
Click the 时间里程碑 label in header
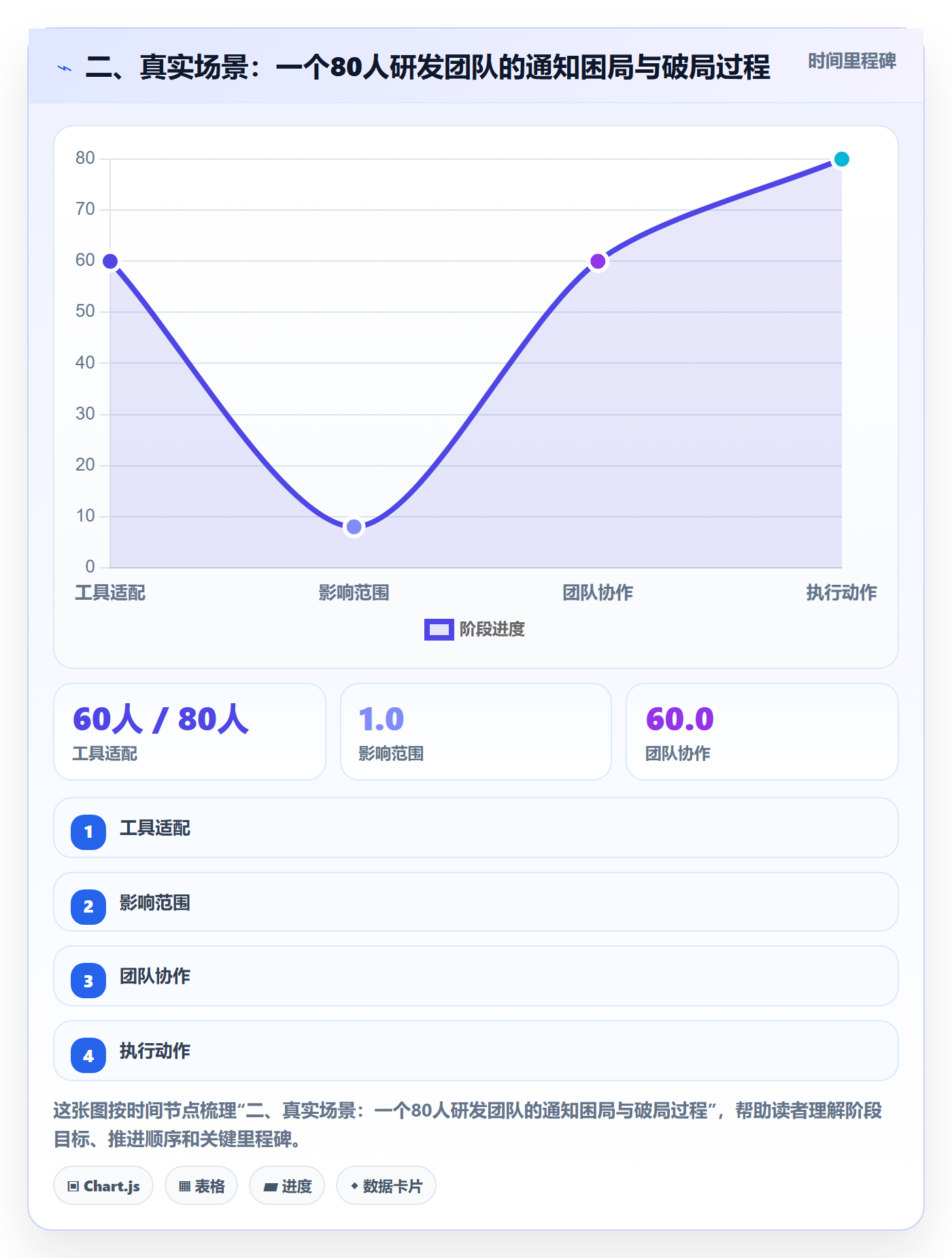tap(852, 61)
